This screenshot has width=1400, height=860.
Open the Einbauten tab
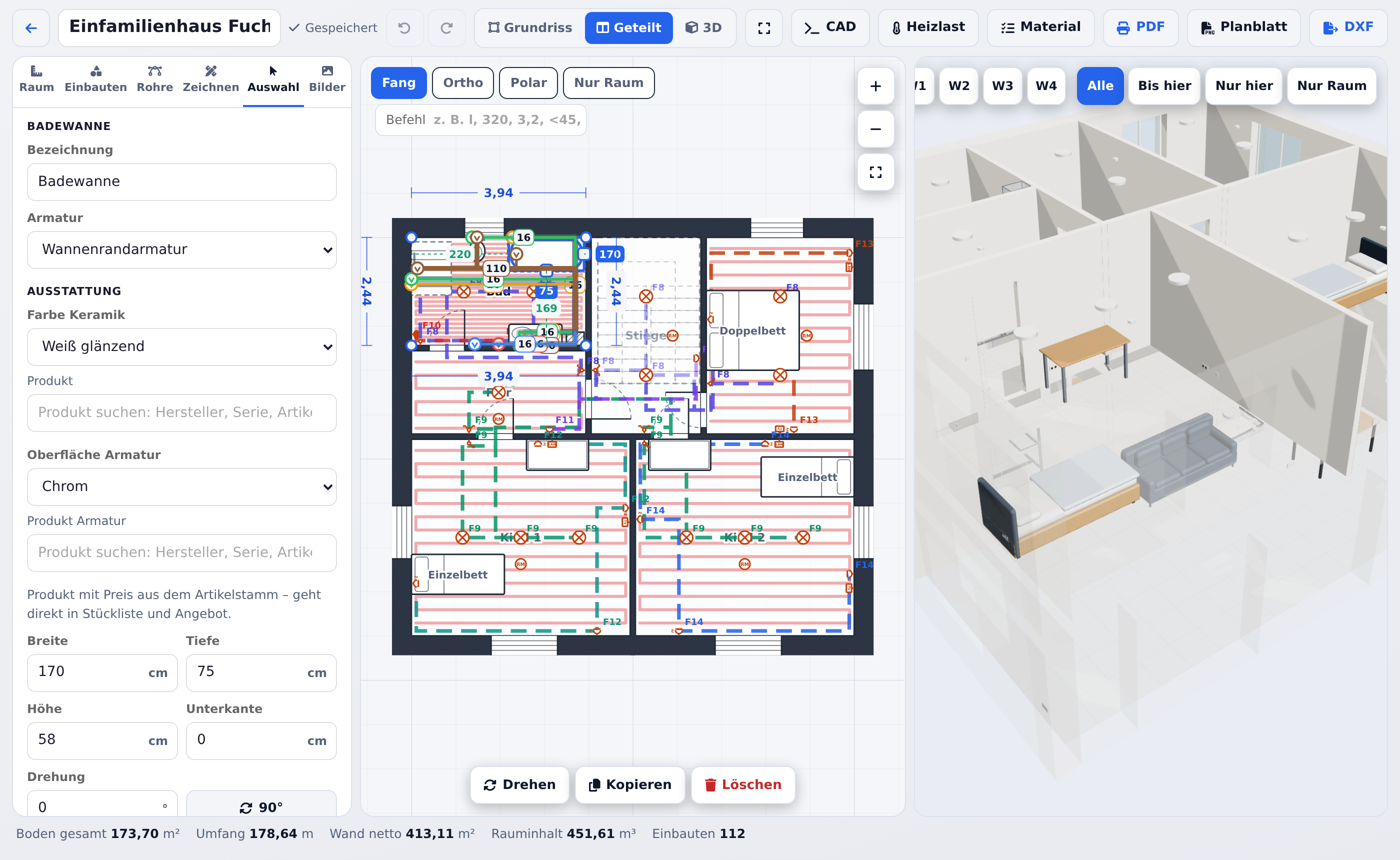(95, 79)
